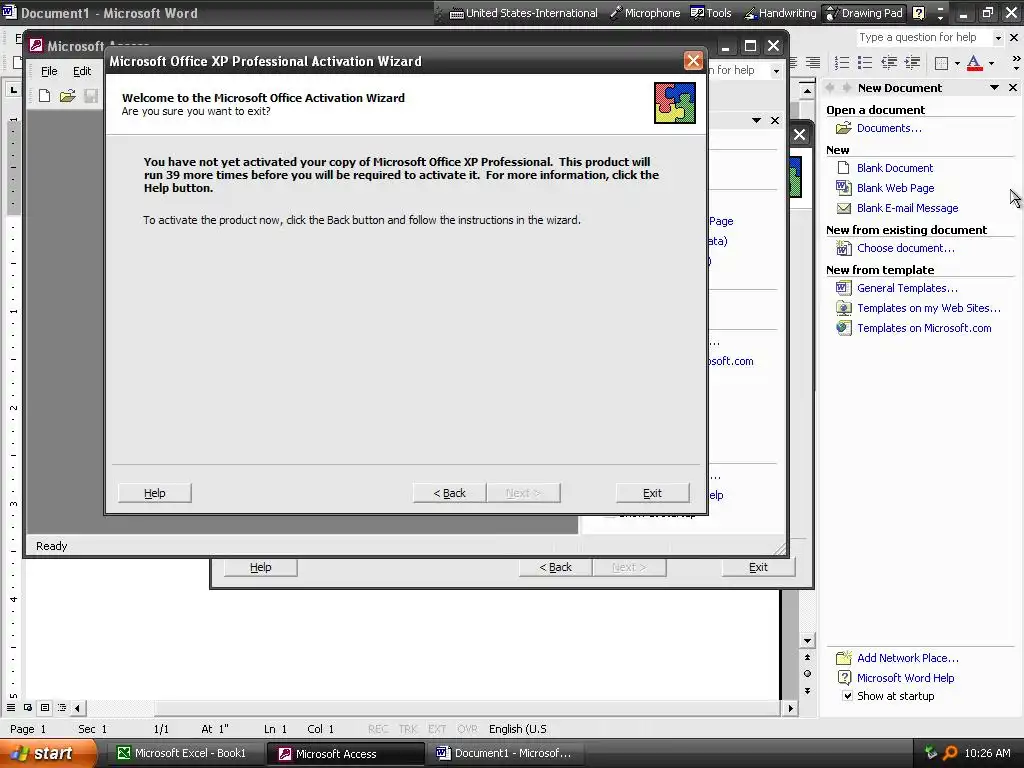Screen dimensions: 1024x768
Task: Click the Add Network Place folder icon
Action: coord(844,658)
